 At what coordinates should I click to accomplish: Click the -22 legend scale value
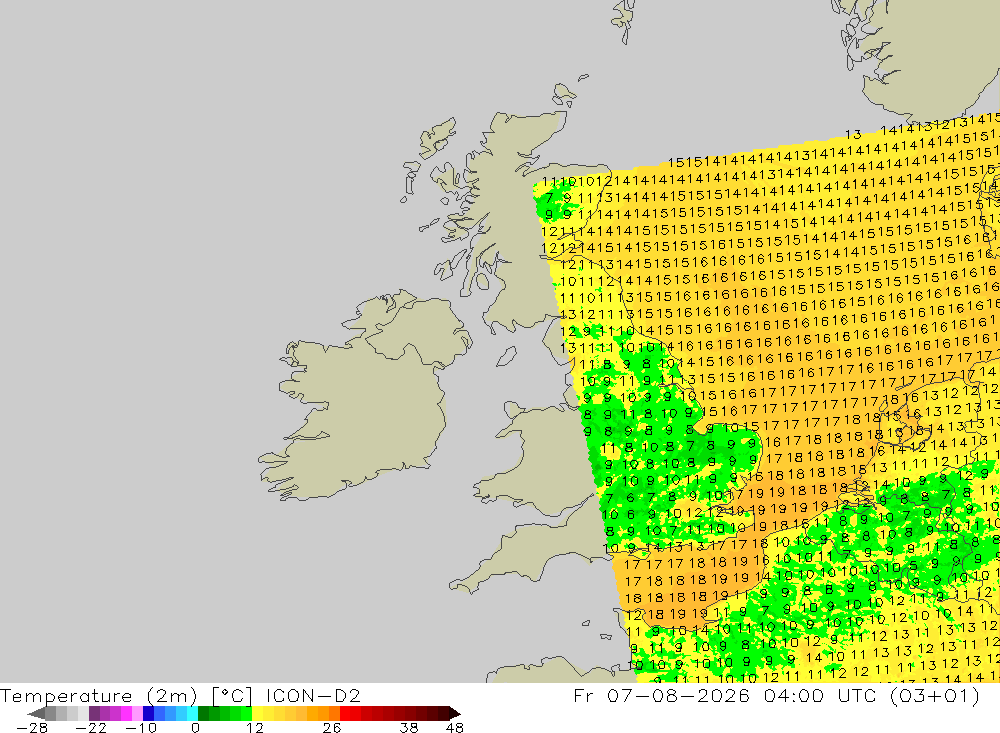pos(91,727)
